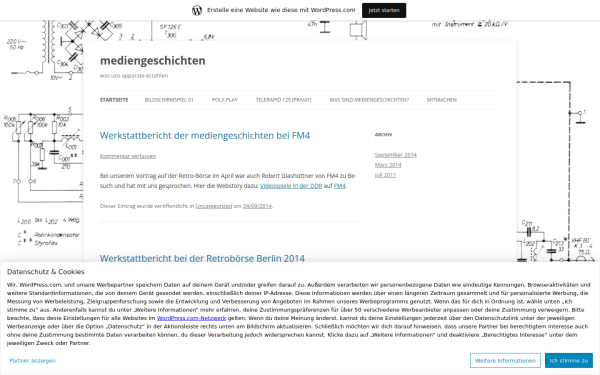Click the 'Datenschutz & Cookies' heading

pos(46,272)
